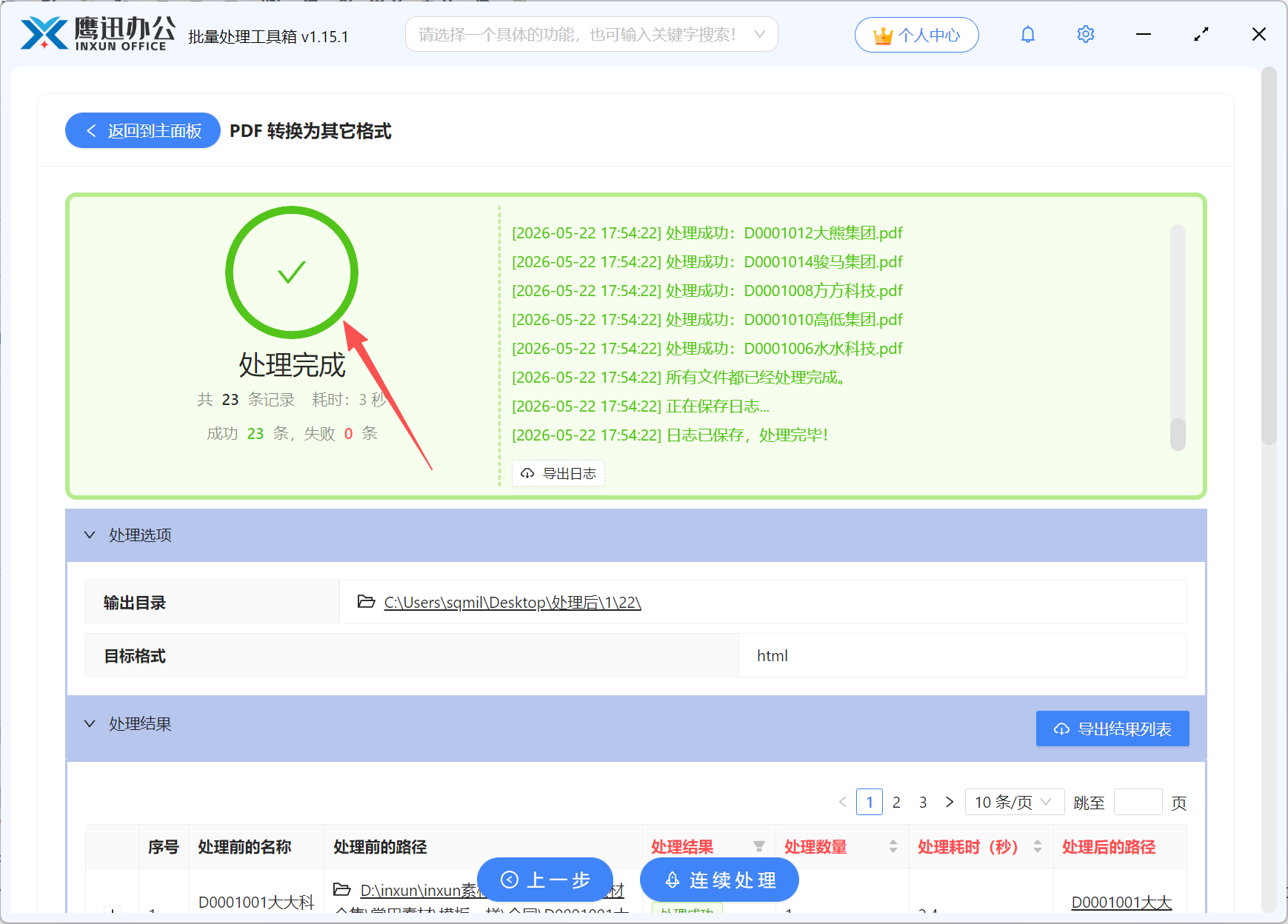Image resolution: width=1288 pixels, height=924 pixels.
Task: Click the filter icon in 处理结果 column
Action: (759, 846)
